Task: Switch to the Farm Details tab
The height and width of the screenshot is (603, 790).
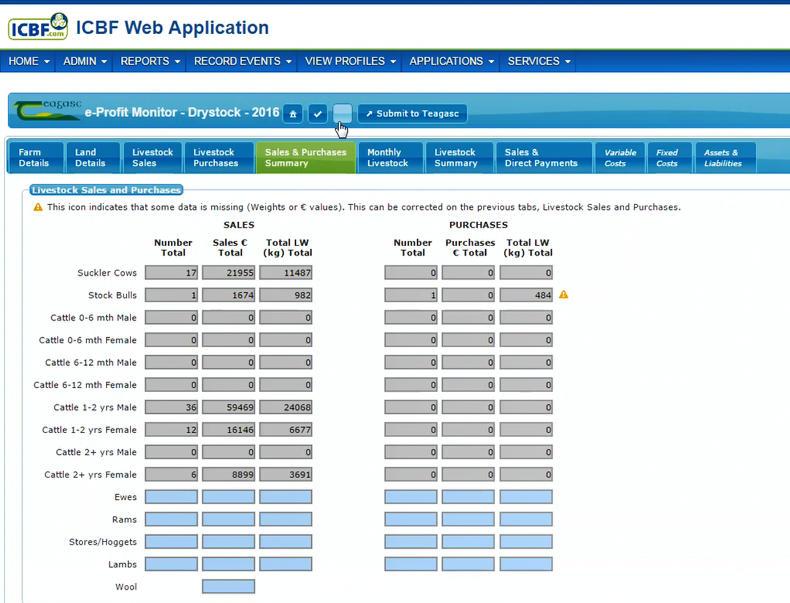Action: click(x=34, y=158)
